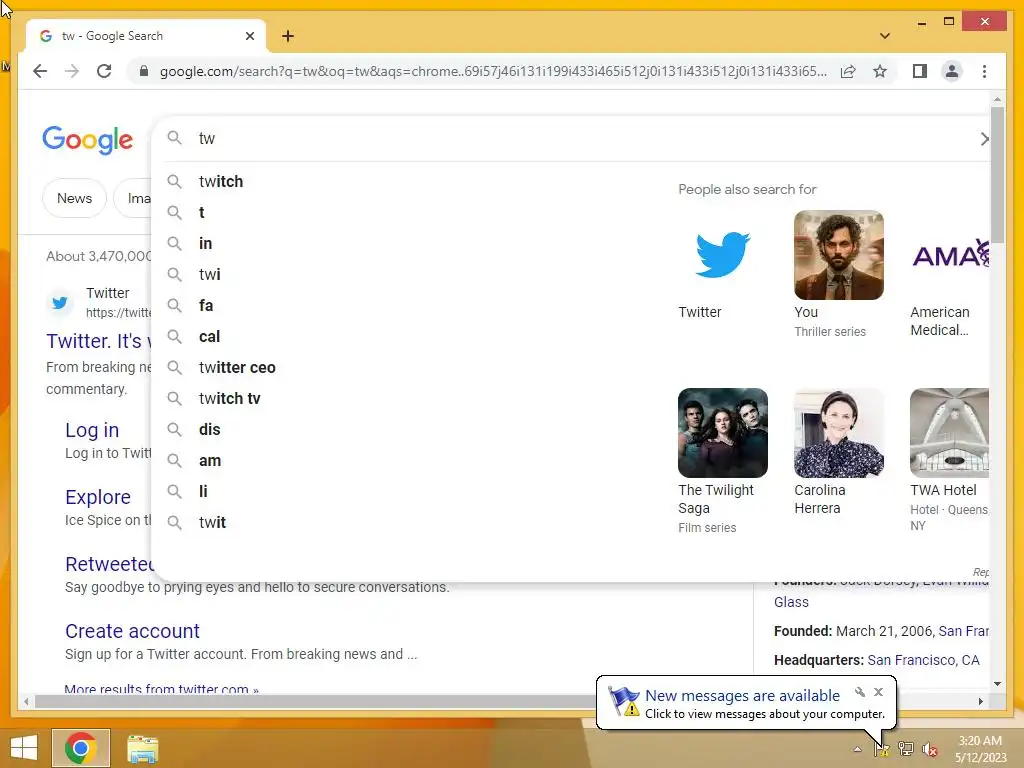Click the magnifier icon beside 'twitch tv'
The width and height of the screenshot is (1024, 768).
pos(174,398)
